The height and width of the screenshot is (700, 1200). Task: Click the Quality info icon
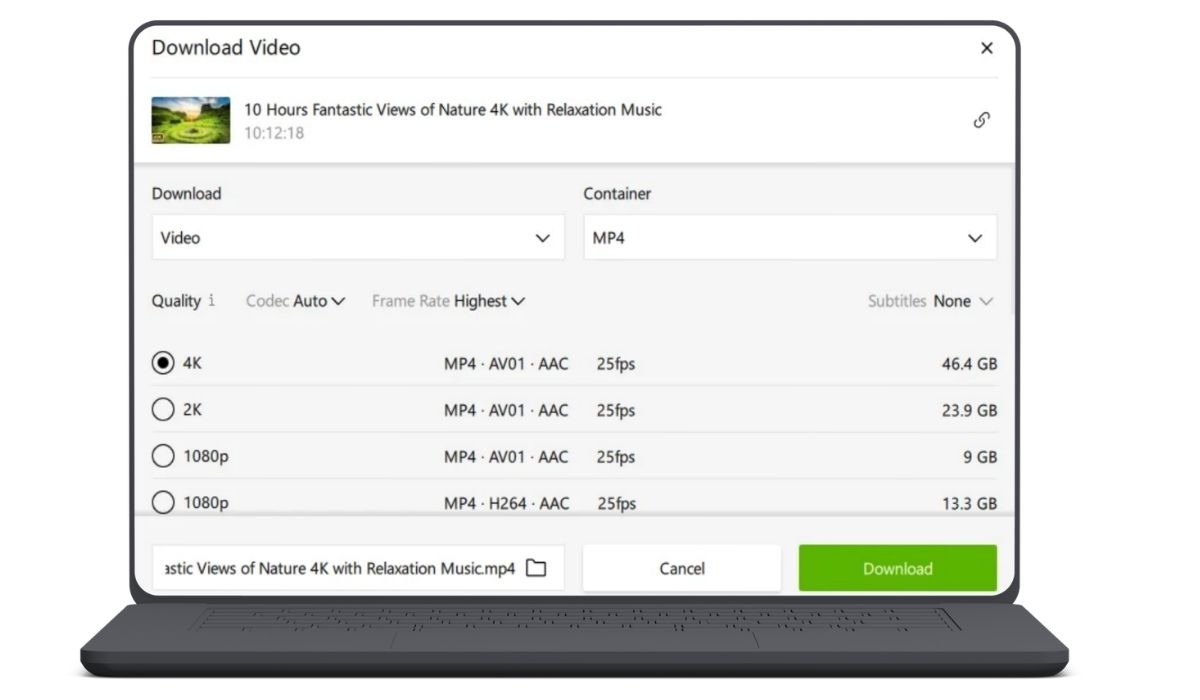pos(211,300)
